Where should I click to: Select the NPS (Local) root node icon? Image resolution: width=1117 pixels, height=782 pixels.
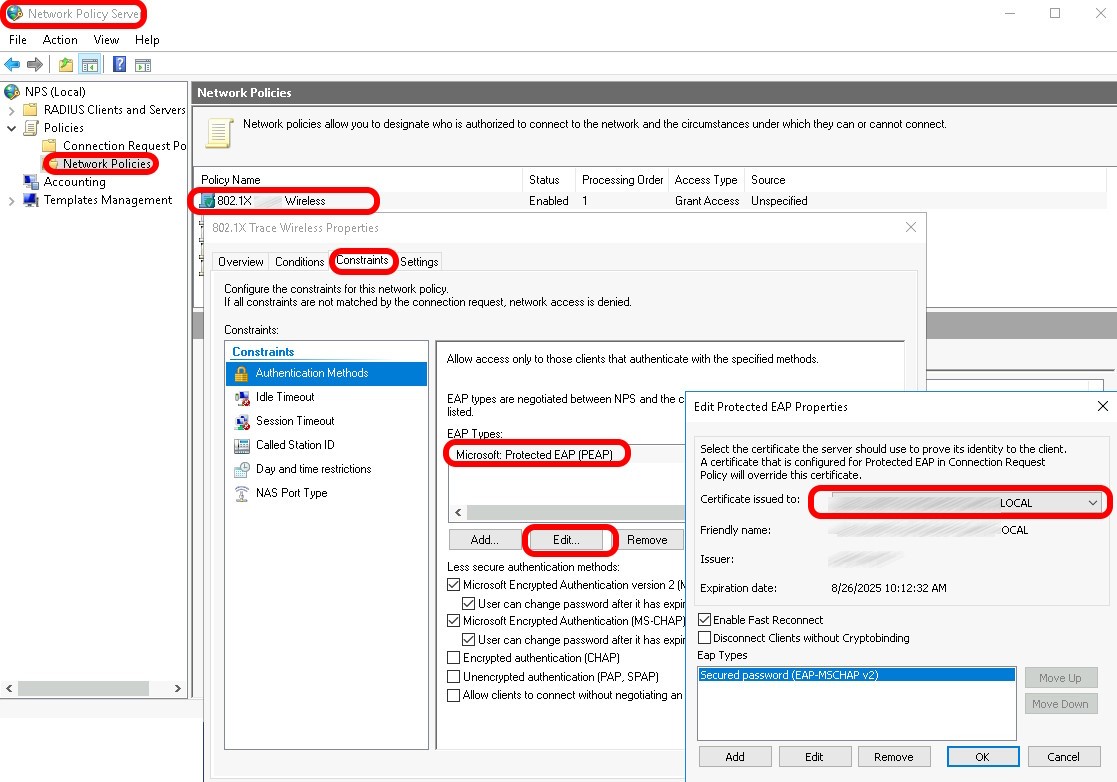pos(12,92)
